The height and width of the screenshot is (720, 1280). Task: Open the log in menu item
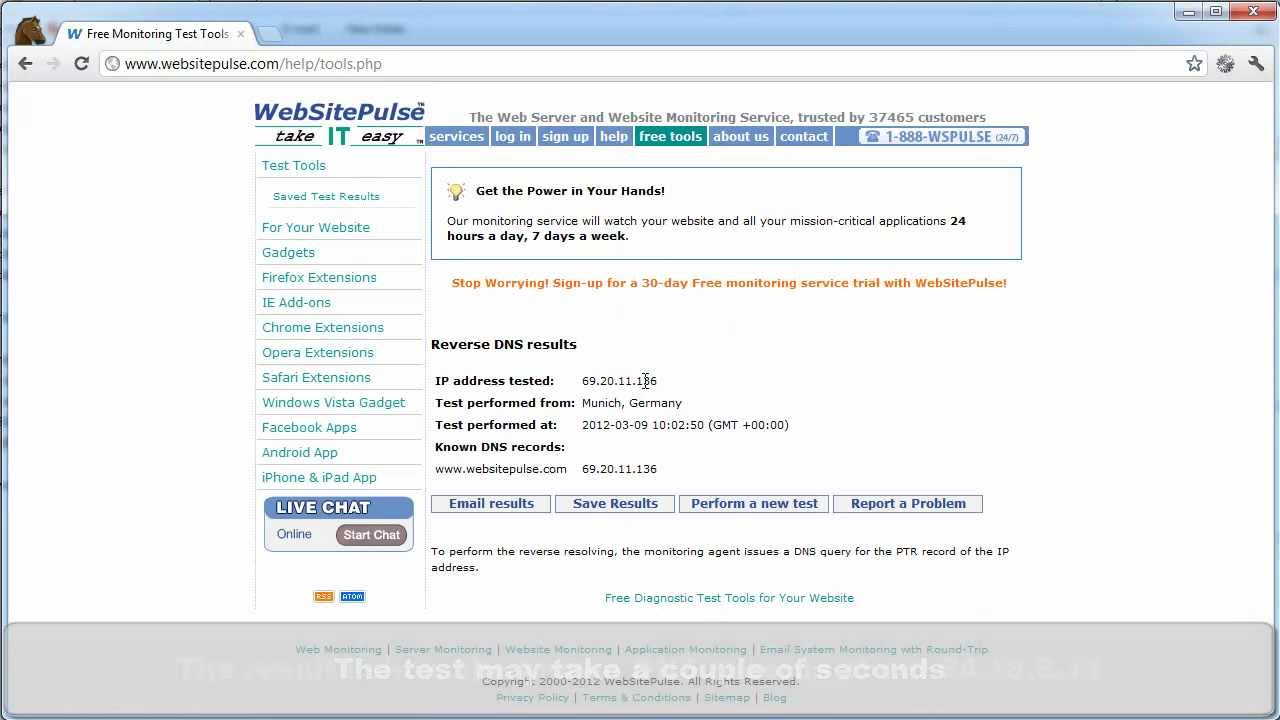(512, 137)
